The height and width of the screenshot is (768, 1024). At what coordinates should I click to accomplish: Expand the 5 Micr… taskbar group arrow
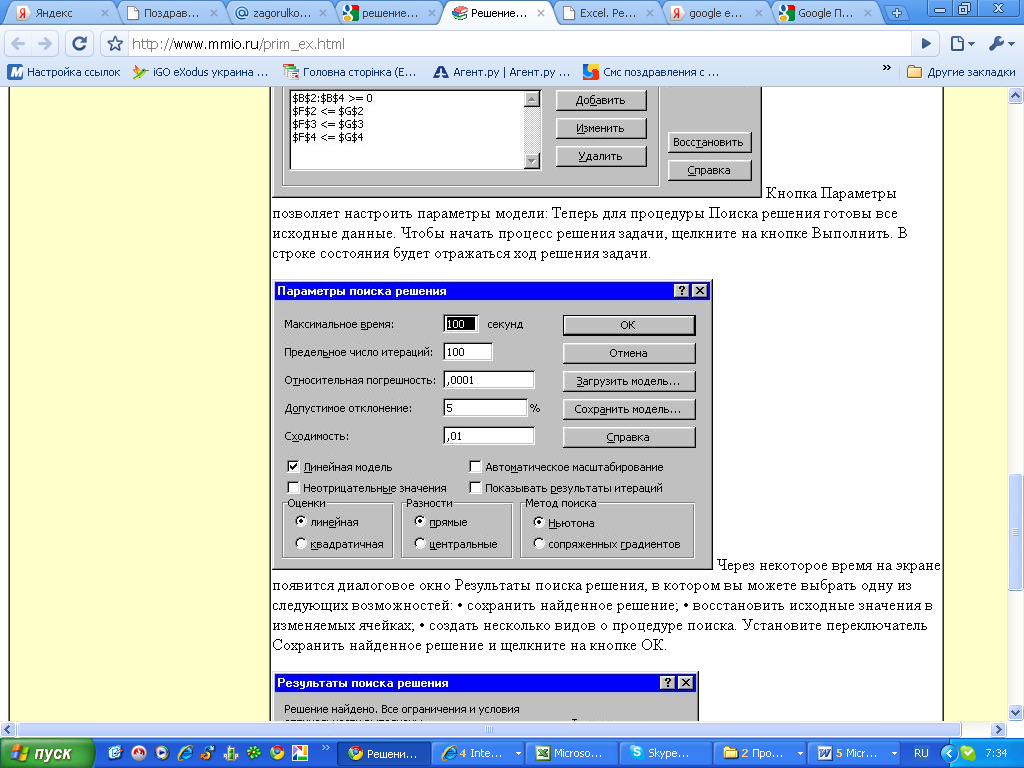pyautogui.click(x=894, y=754)
